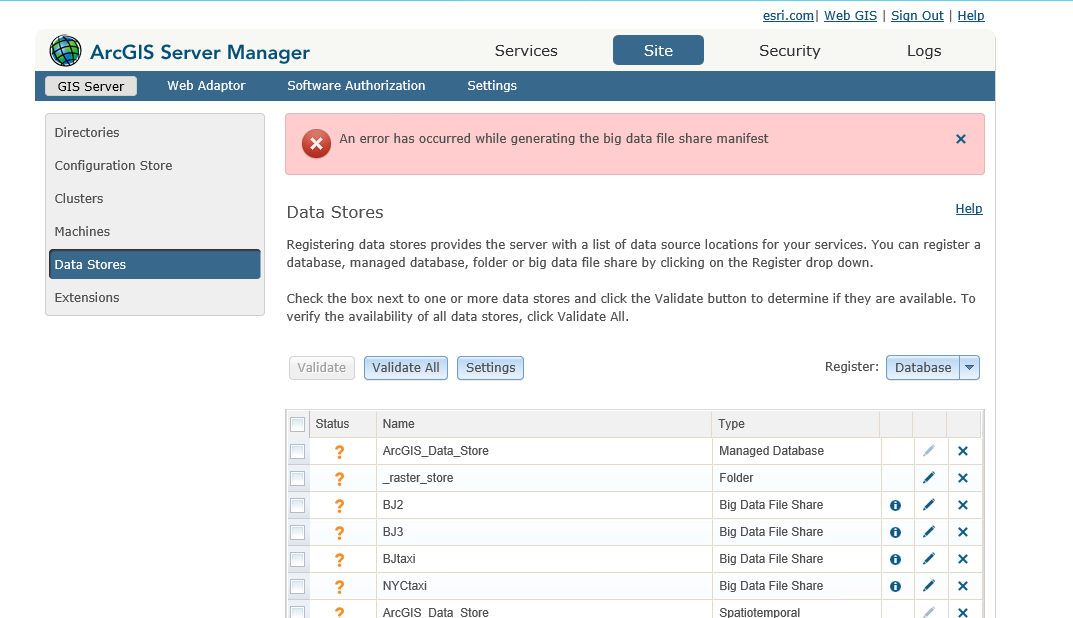This screenshot has width=1073, height=618.
Task: Click the top-right Help link
Action: coord(970,16)
